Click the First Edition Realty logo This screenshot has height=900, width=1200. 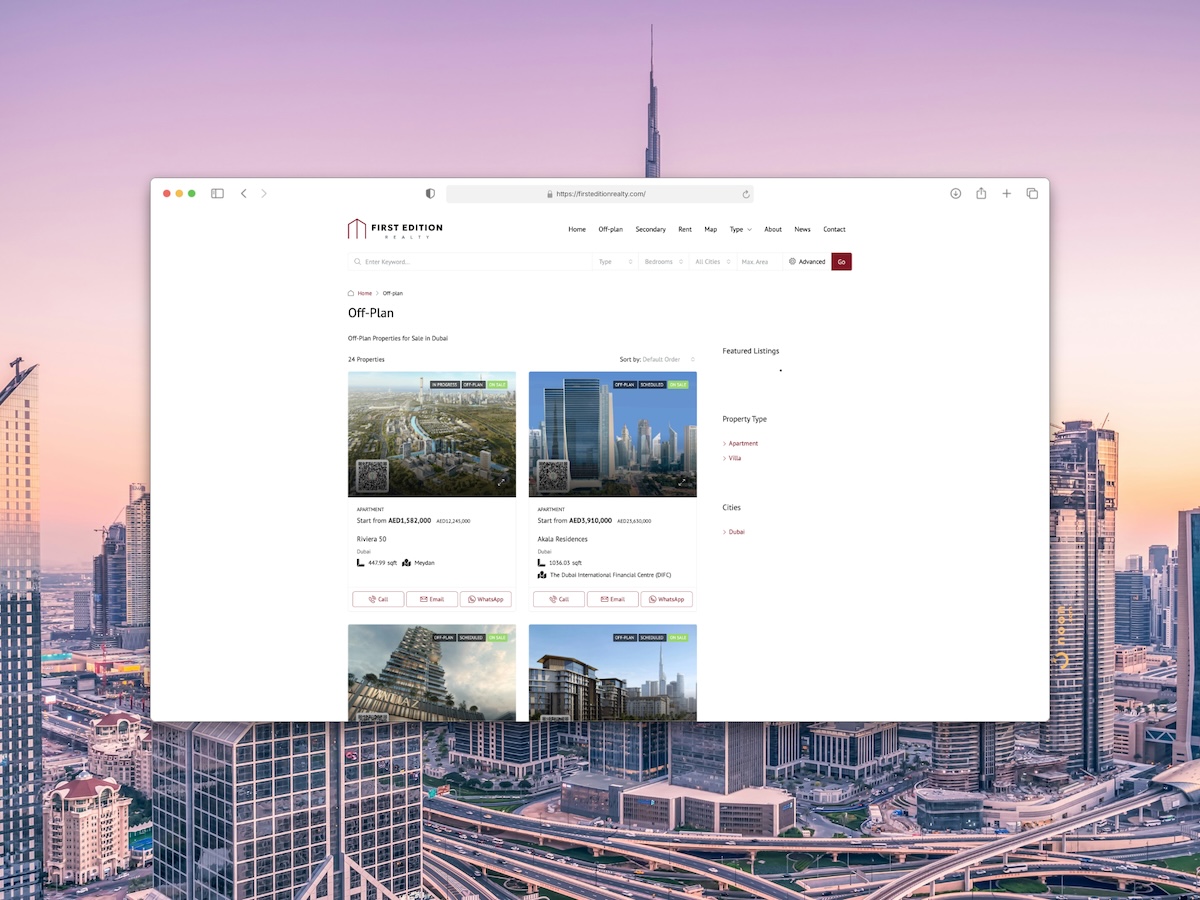point(395,229)
